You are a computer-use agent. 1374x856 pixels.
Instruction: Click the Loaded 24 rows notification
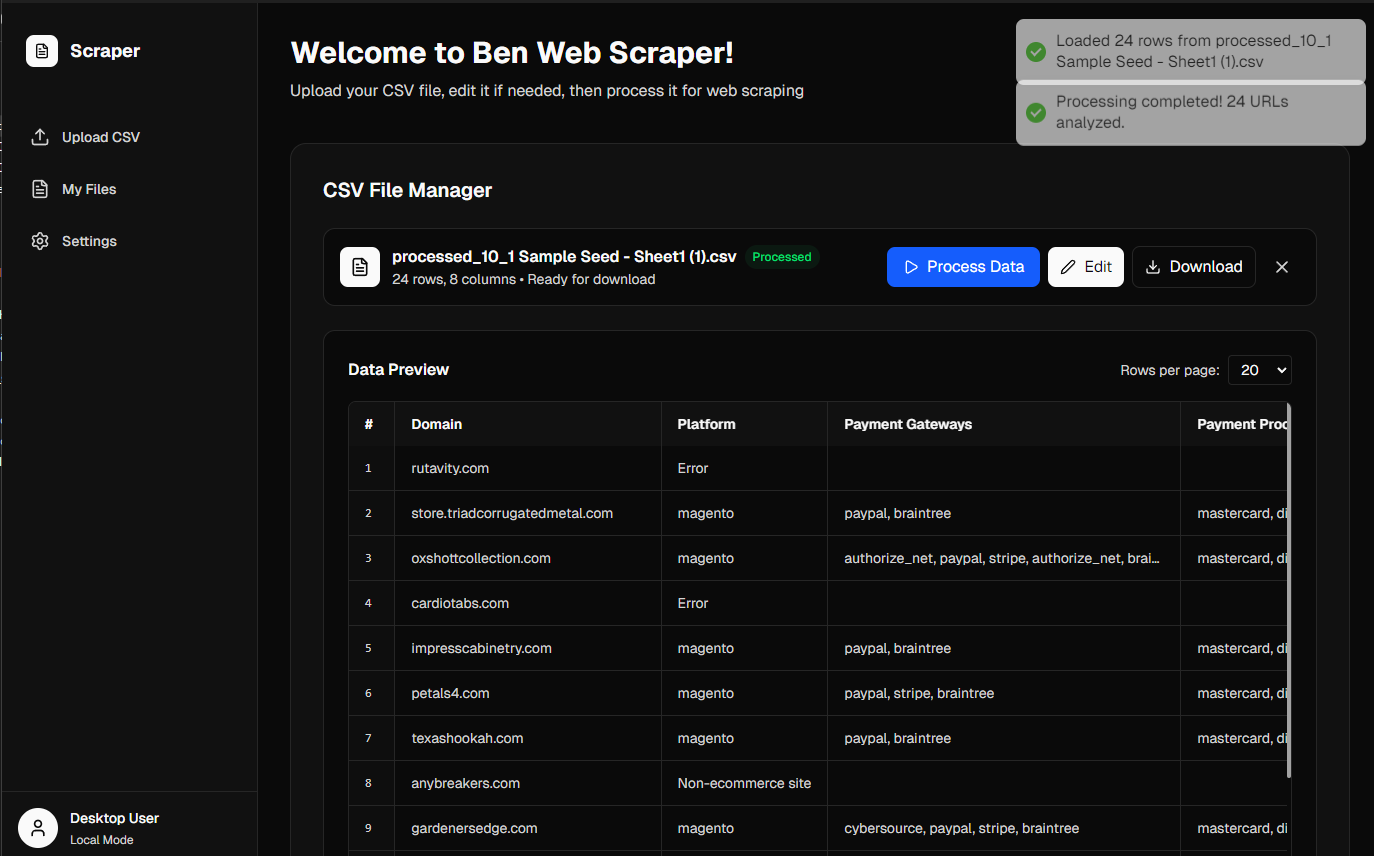(x=1190, y=51)
